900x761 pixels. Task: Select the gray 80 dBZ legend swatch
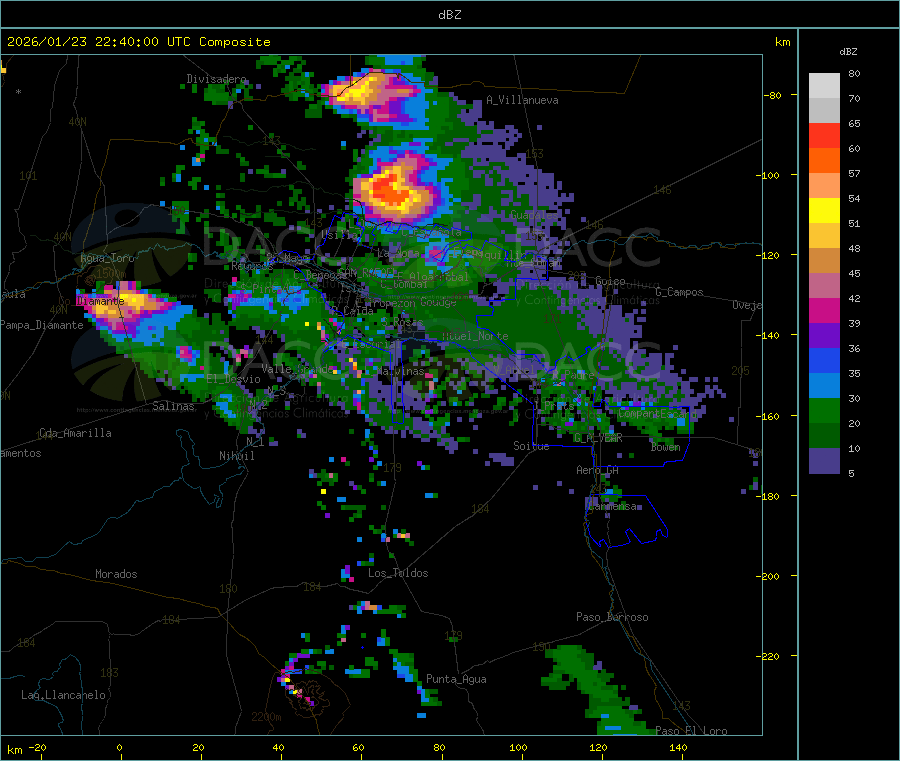824,86
